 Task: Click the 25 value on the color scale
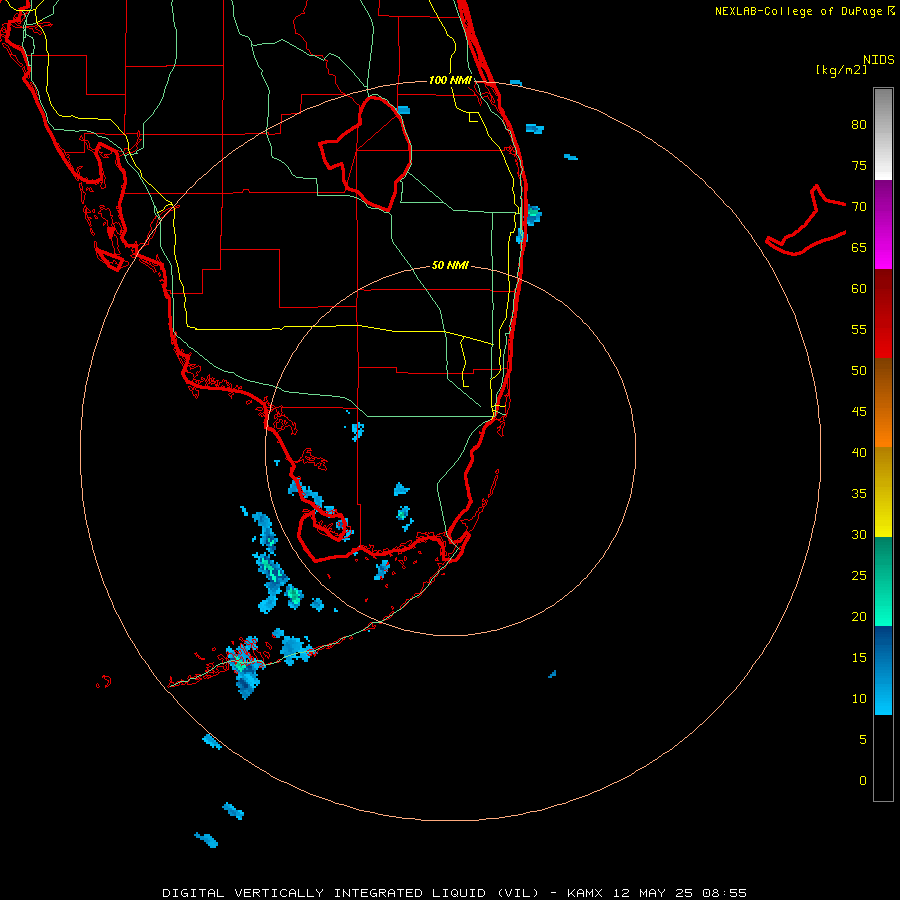click(859, 575)
